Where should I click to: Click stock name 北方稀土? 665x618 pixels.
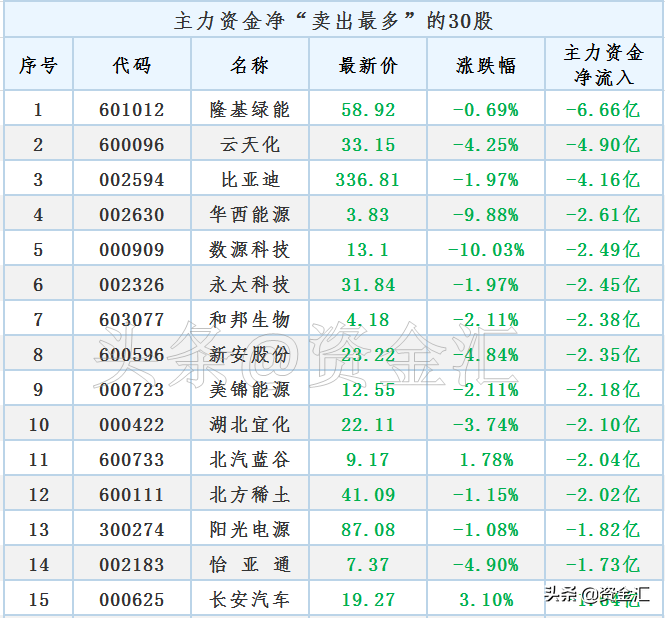pyautogui.click(x=250, y=495)
